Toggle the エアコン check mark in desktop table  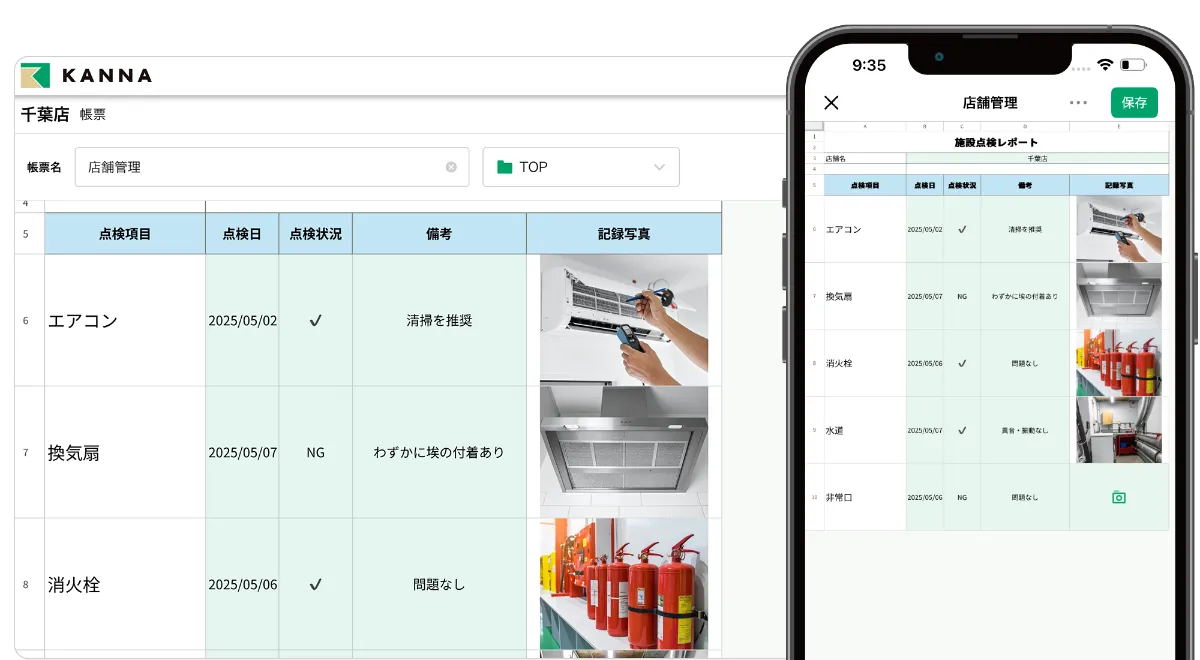click(315, 321)
